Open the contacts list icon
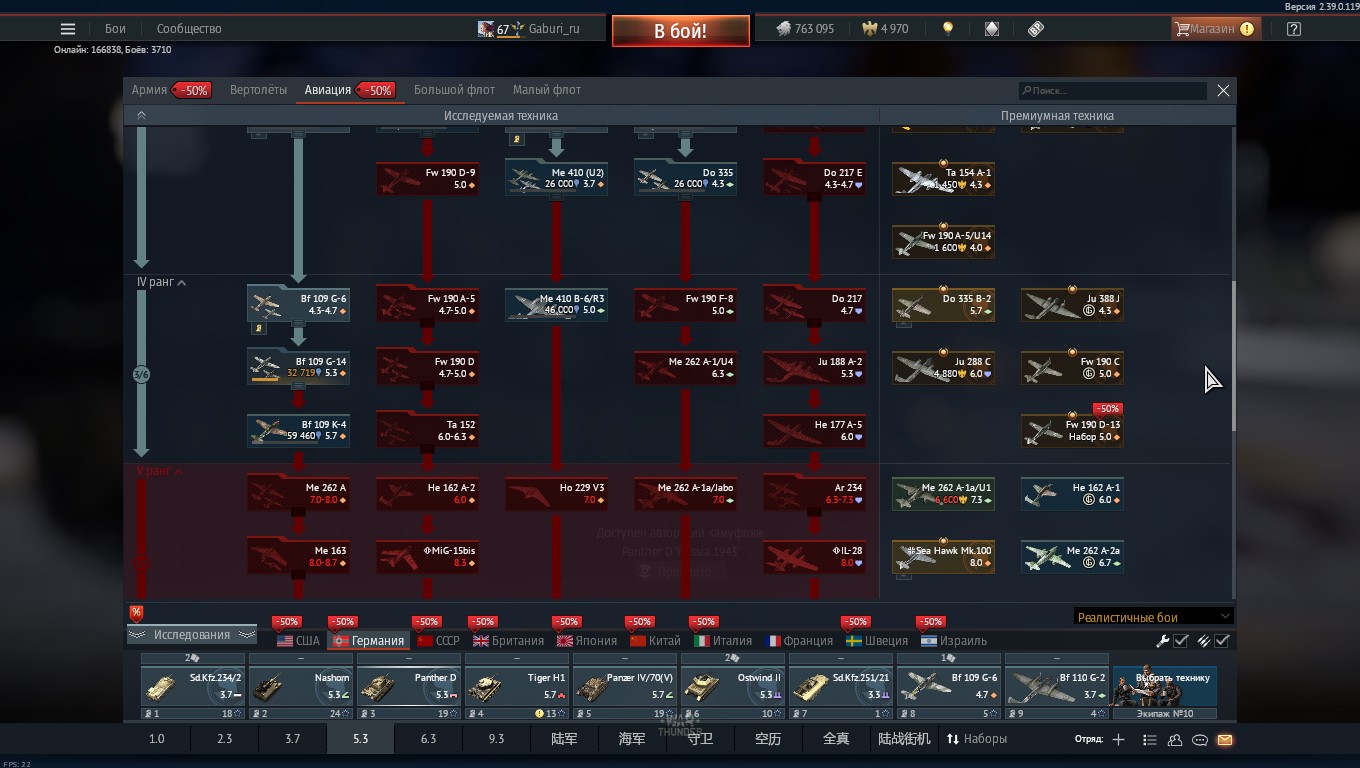Viewport: 1360px width, 768px height. pyautogui.click(x=1149, y=740)
